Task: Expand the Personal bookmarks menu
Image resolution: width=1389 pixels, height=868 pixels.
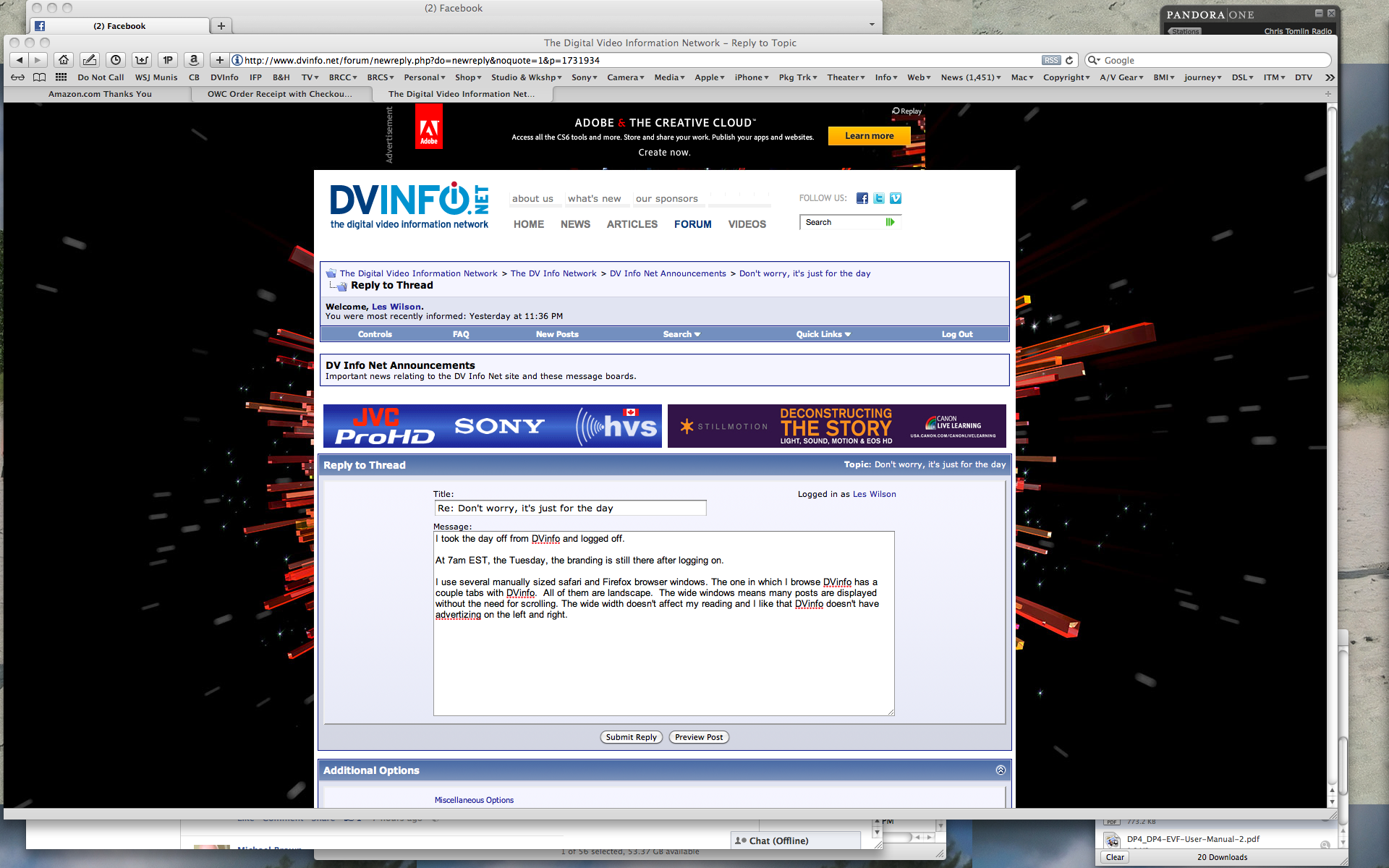Action: (425, 77)
